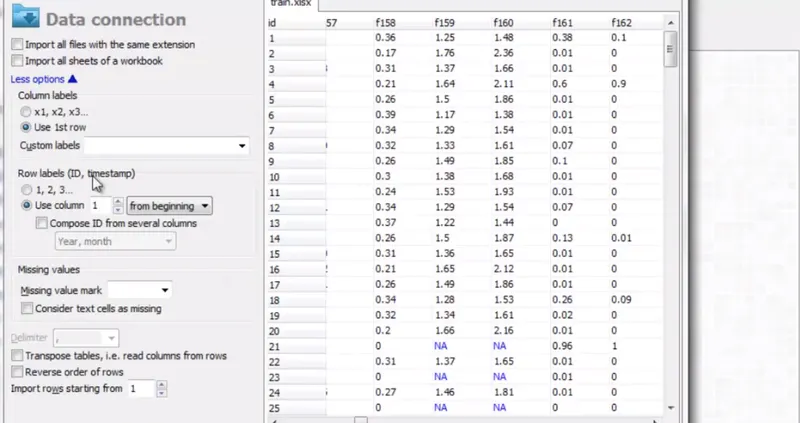The height and width of the screenshot is (423, 800).
Task: Open the from beginning dropdown
Action: pos(169,206)
